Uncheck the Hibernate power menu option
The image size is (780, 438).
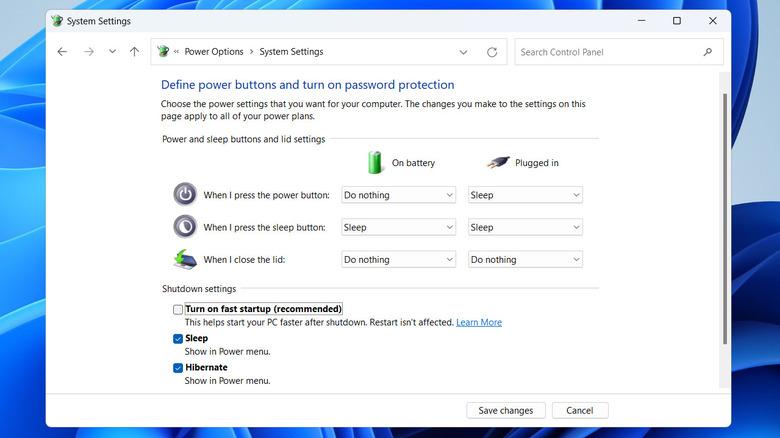tap(178, 368)
